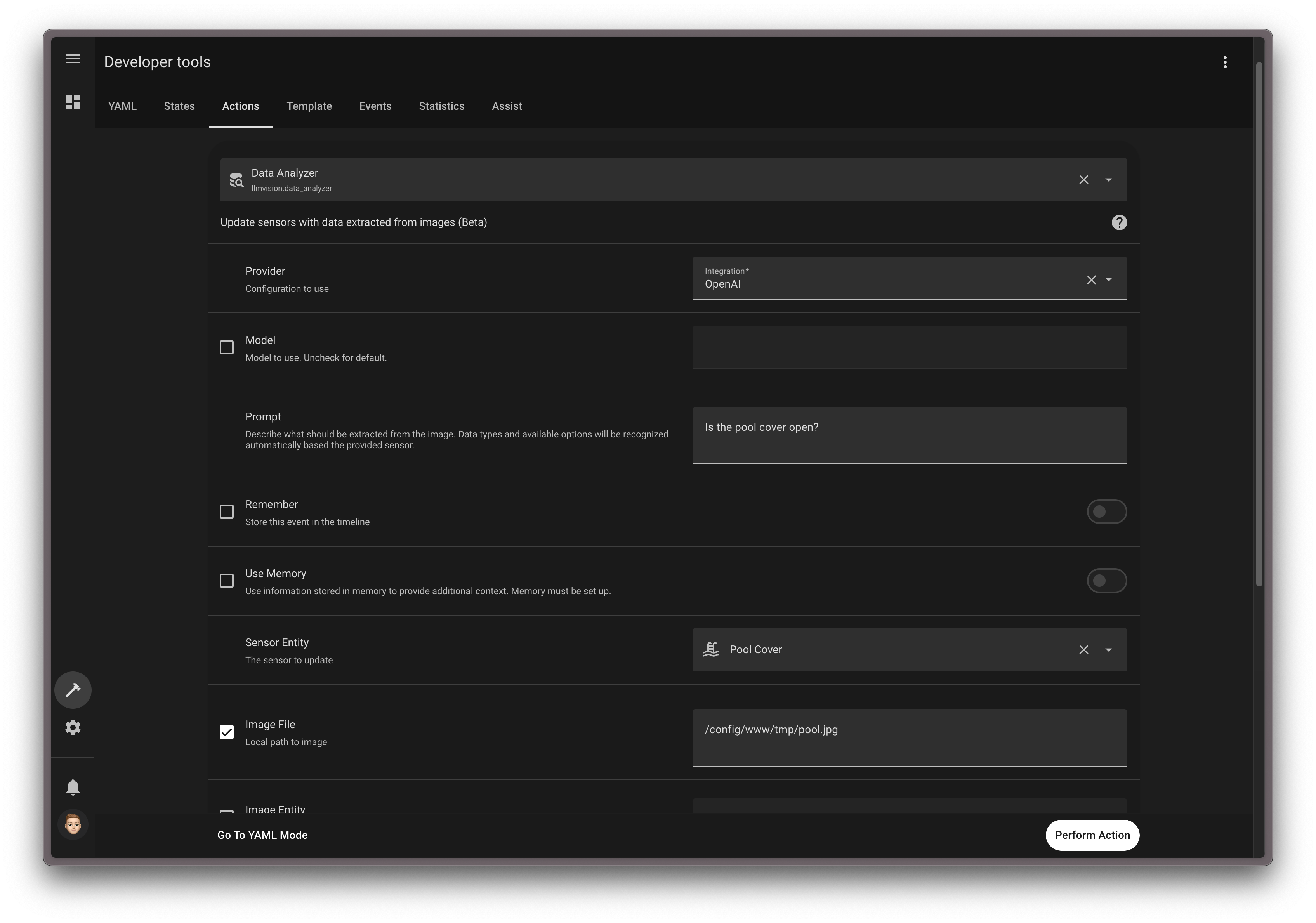Expand the Sensor Entity dropdown arrow

[1109, 650]
